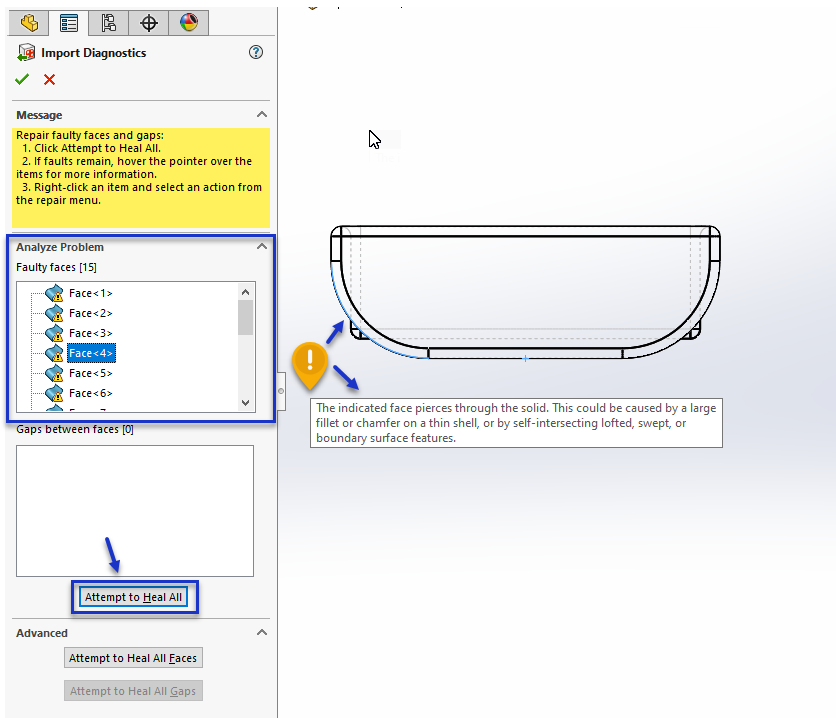The width and height of the screenshot is (836, 718).
Task: Open the ConfigurationManager tab icon
Action: click(108, 22)
